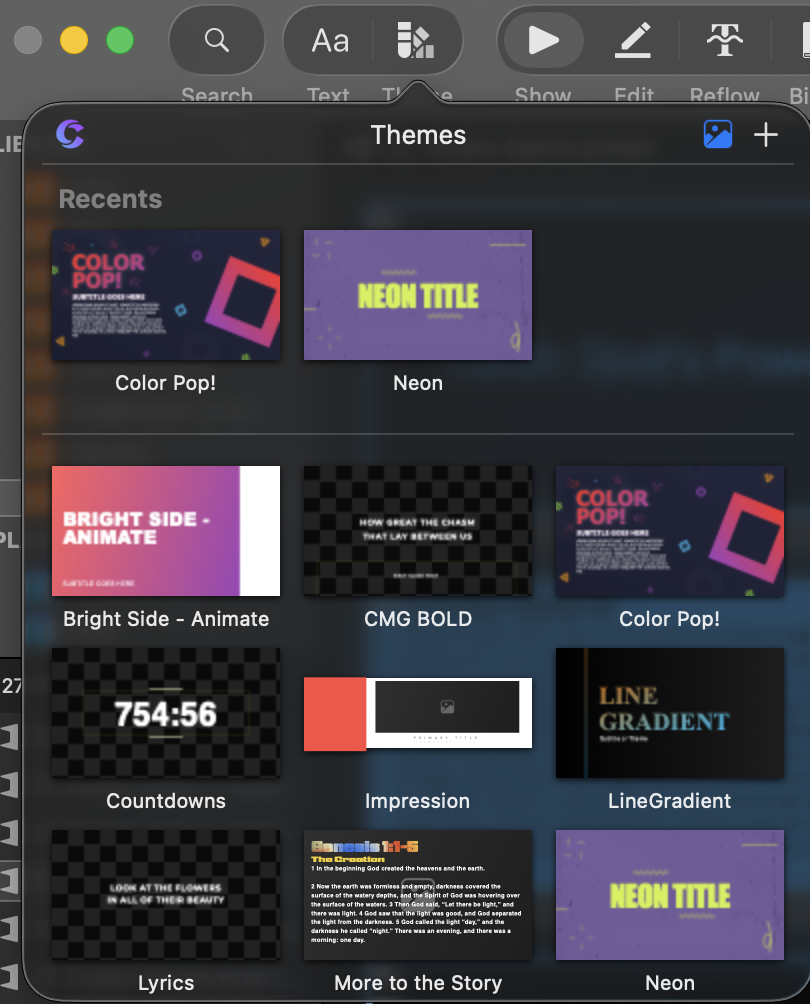
Task: Click the Impression label text
Action: pyautogui.click(x=417, y=801)
